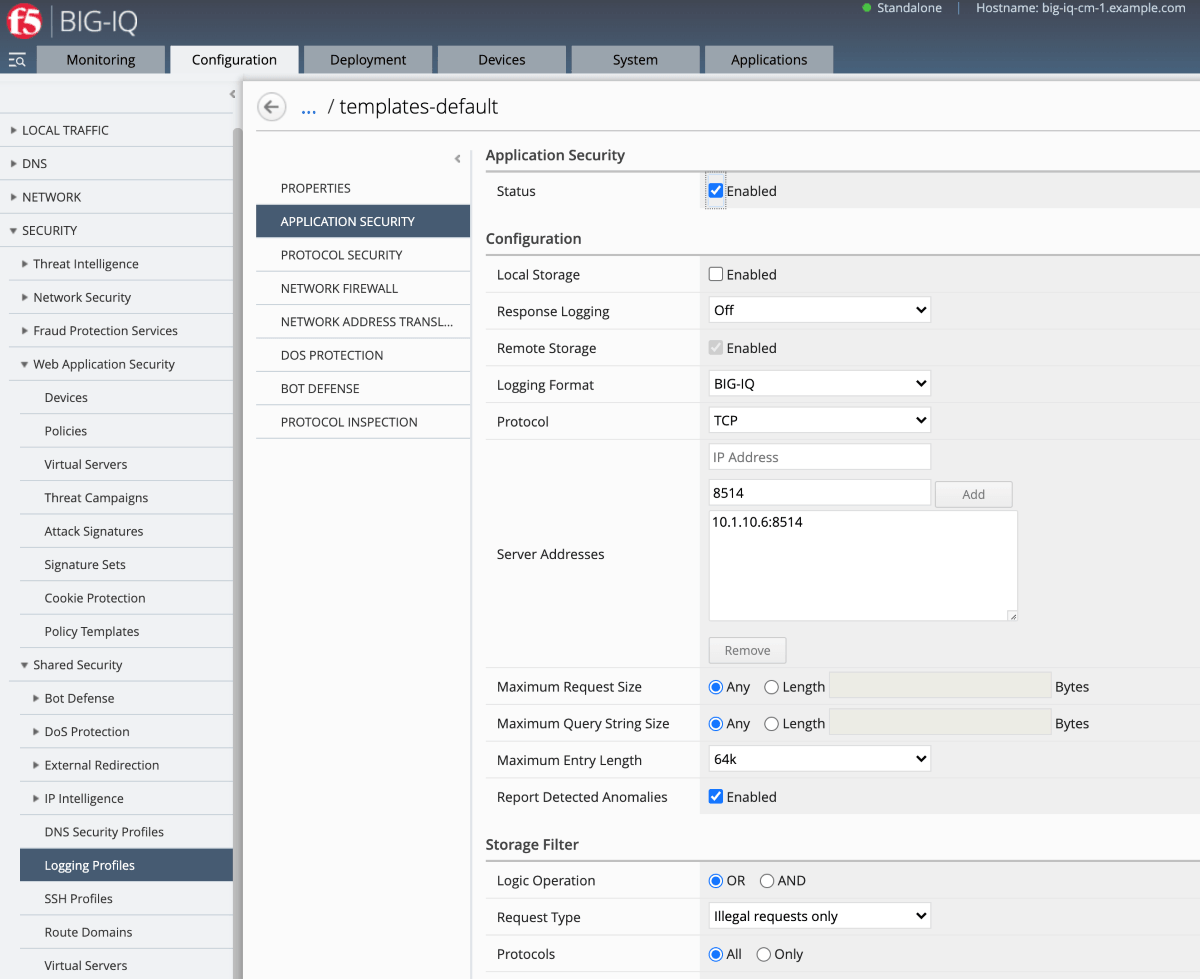Uncheck Report Detected Anomalies checkbox

click(x=716, y=797)
